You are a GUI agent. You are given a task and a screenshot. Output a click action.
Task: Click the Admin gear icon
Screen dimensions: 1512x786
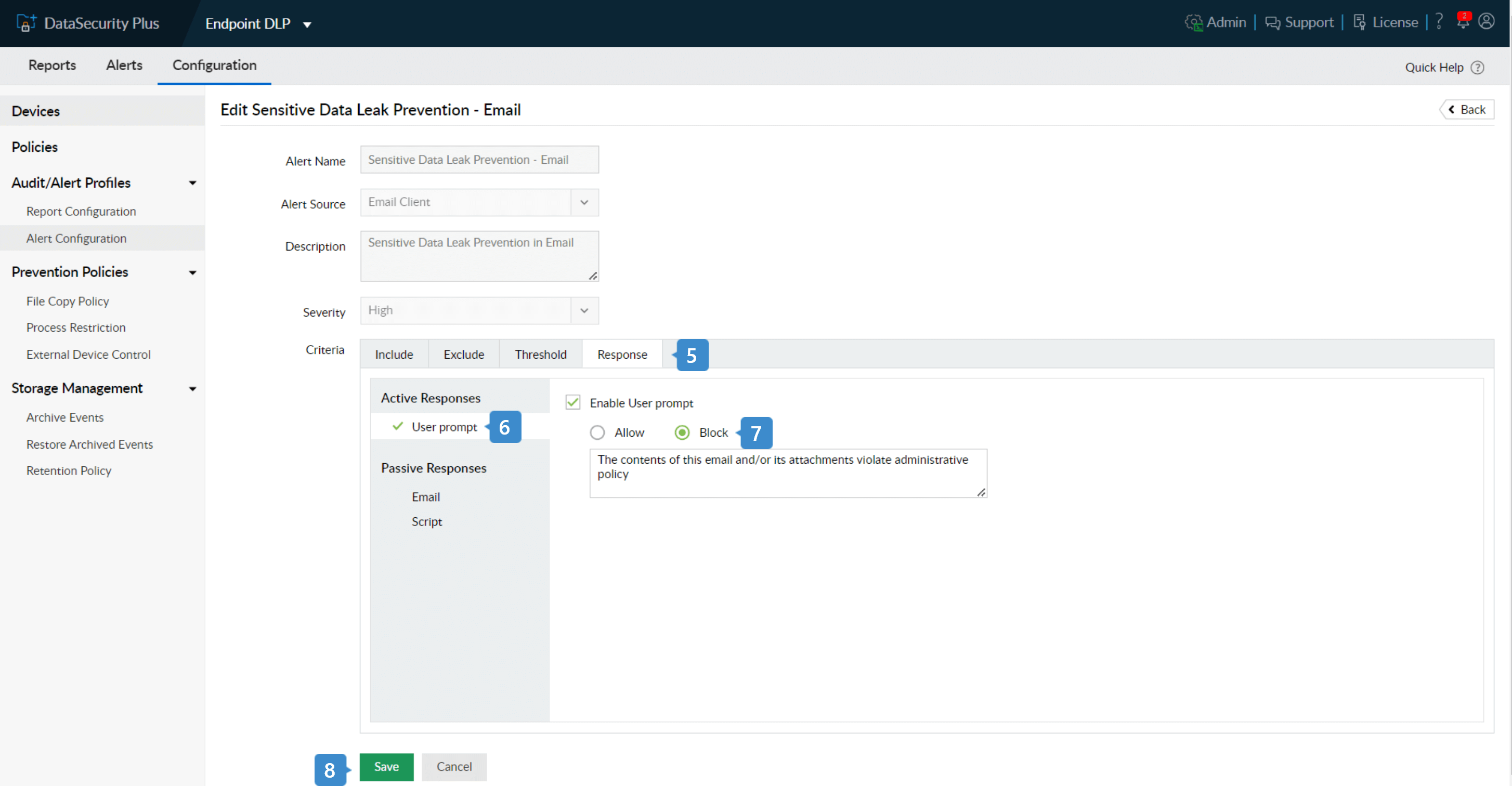click(1193, 22)
